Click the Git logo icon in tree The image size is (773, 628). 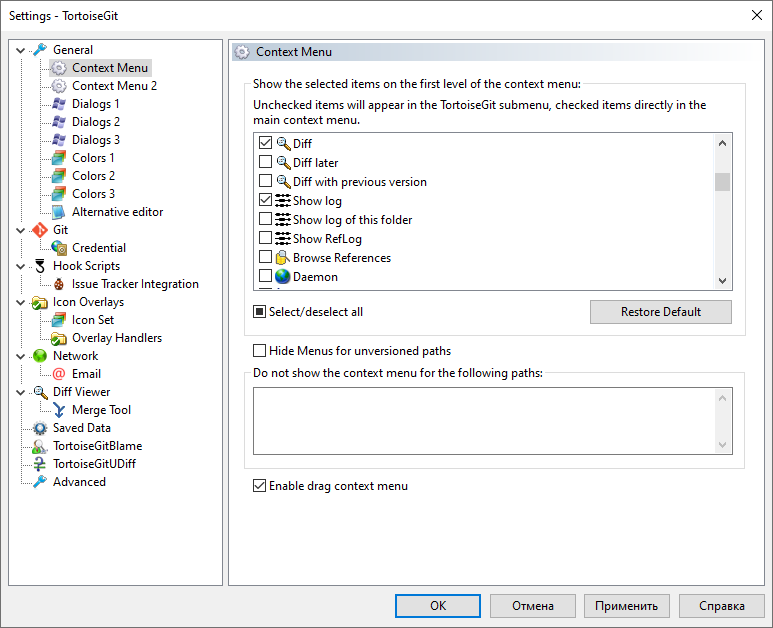40,230
